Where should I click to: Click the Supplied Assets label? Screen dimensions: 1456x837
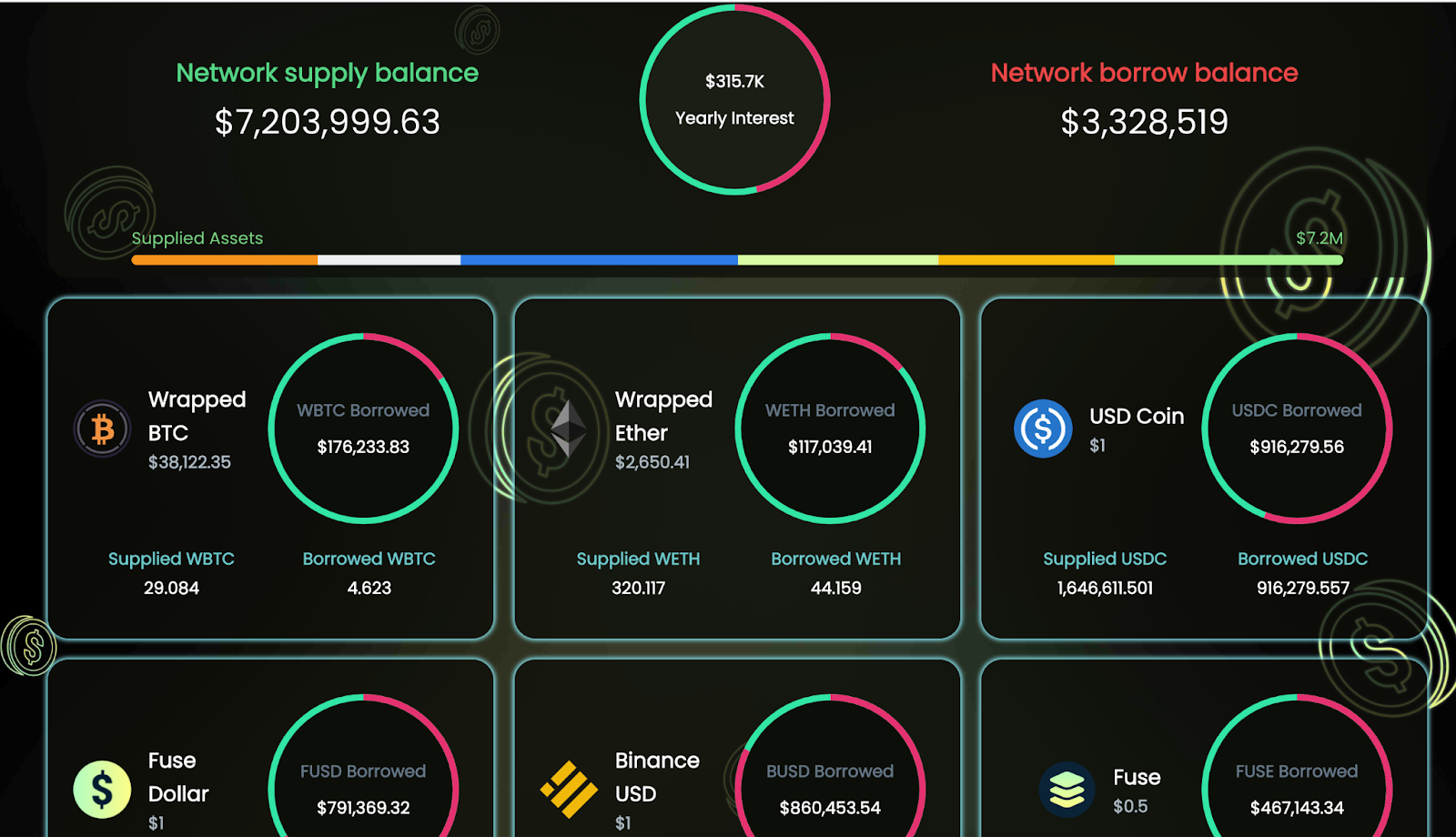tap(197, 238)
